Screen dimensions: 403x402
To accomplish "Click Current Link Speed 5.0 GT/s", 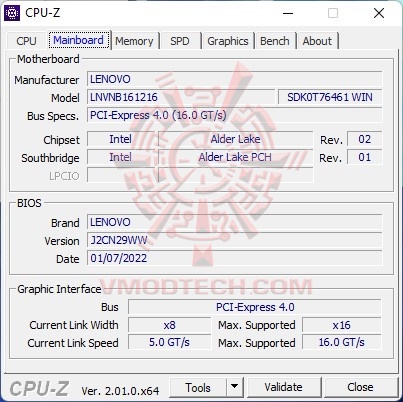I will click(169, 342).
